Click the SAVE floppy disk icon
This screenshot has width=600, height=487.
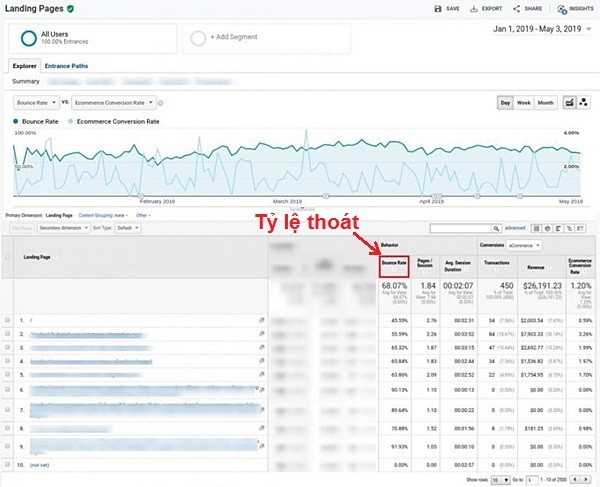coord(438,8)
